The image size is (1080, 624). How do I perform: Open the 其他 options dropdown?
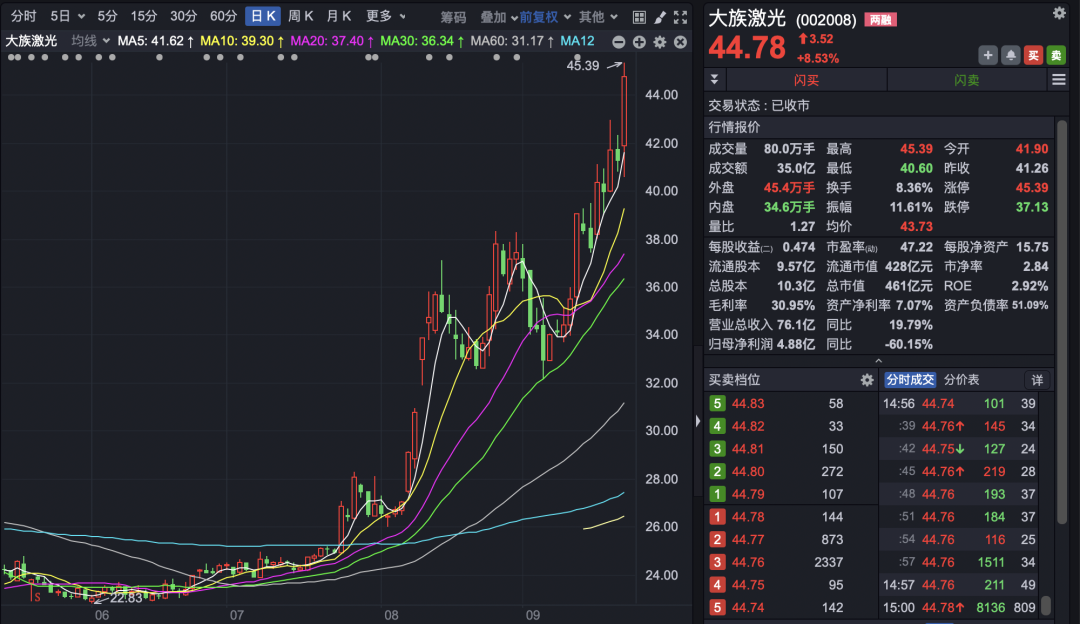pyautogui.click(x=599, y=17)
